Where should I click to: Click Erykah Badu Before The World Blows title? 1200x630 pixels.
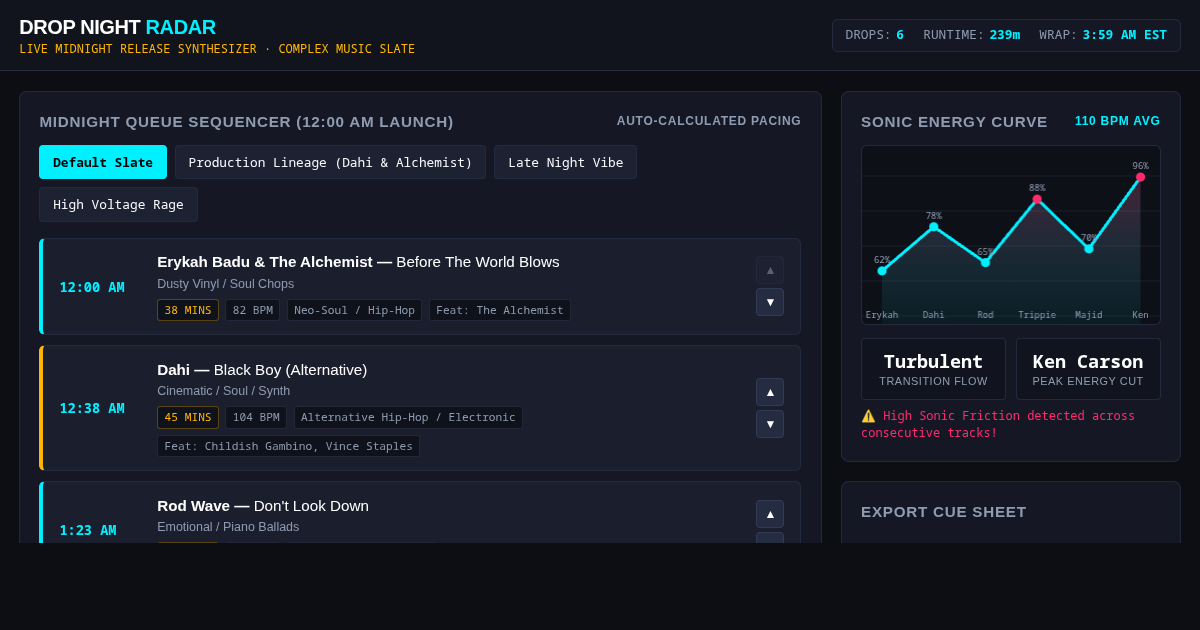point(358,262)
